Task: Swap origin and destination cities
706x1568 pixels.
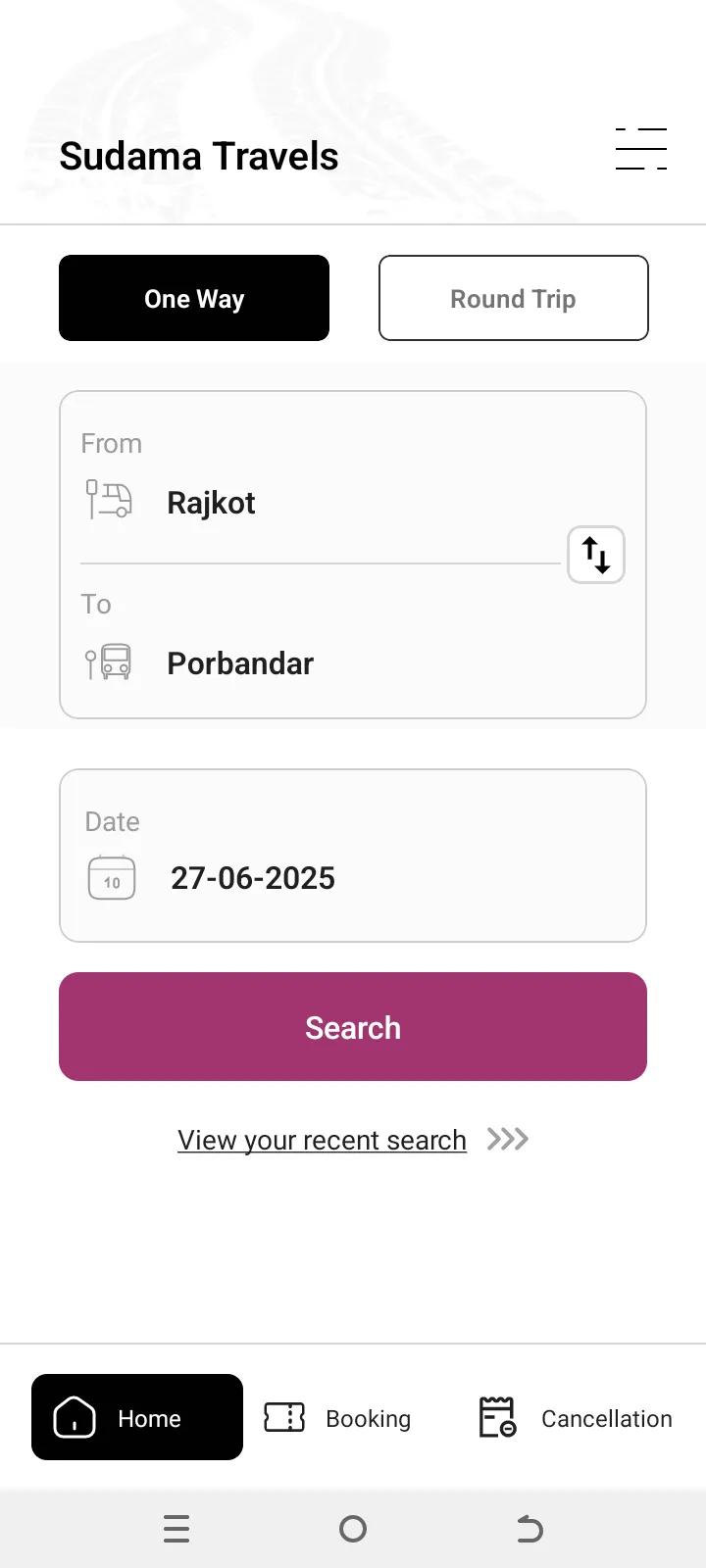Action: [x=596, y=555]
